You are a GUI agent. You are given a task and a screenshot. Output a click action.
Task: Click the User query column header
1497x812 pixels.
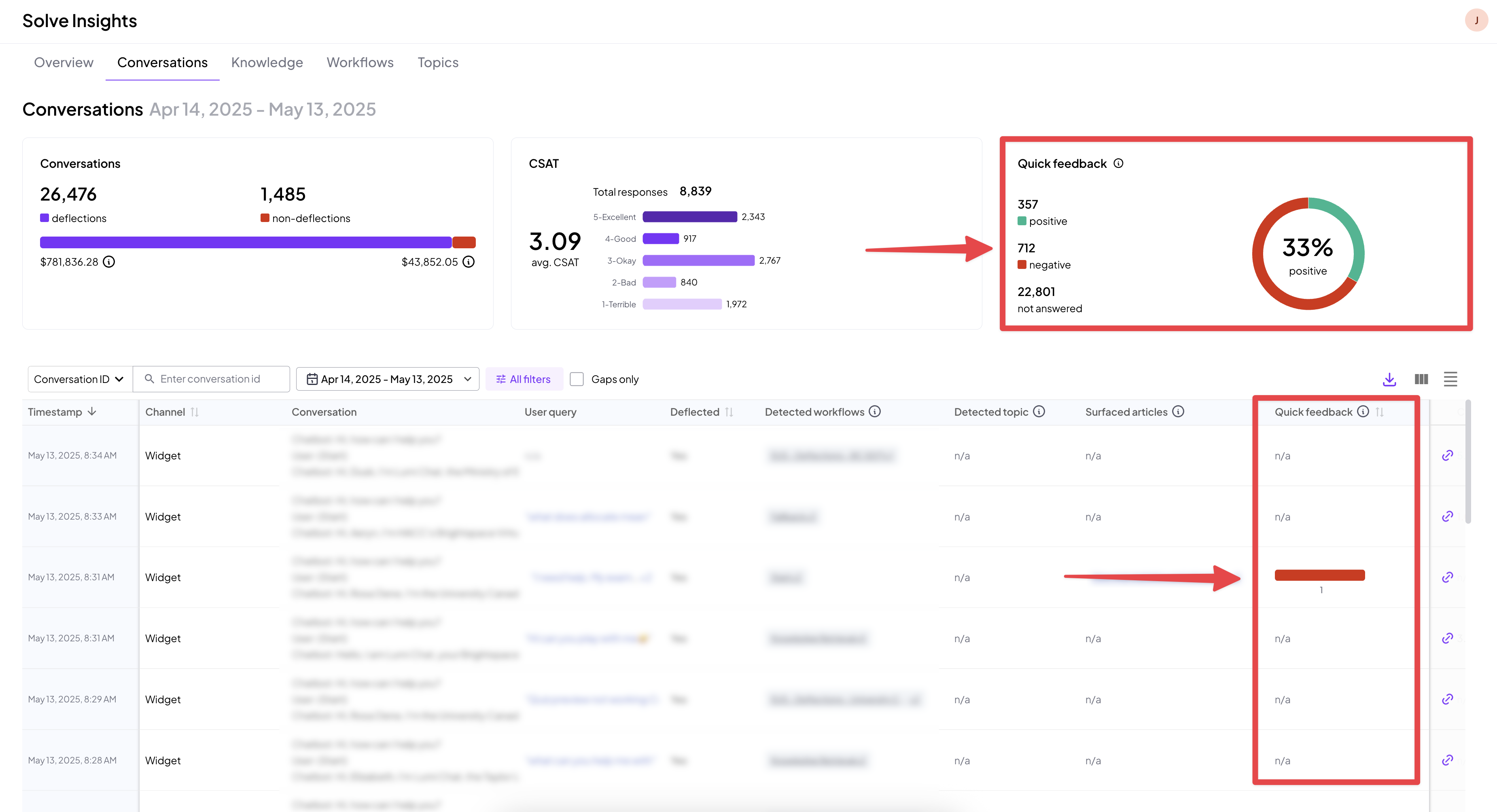(x=550, y=412)
